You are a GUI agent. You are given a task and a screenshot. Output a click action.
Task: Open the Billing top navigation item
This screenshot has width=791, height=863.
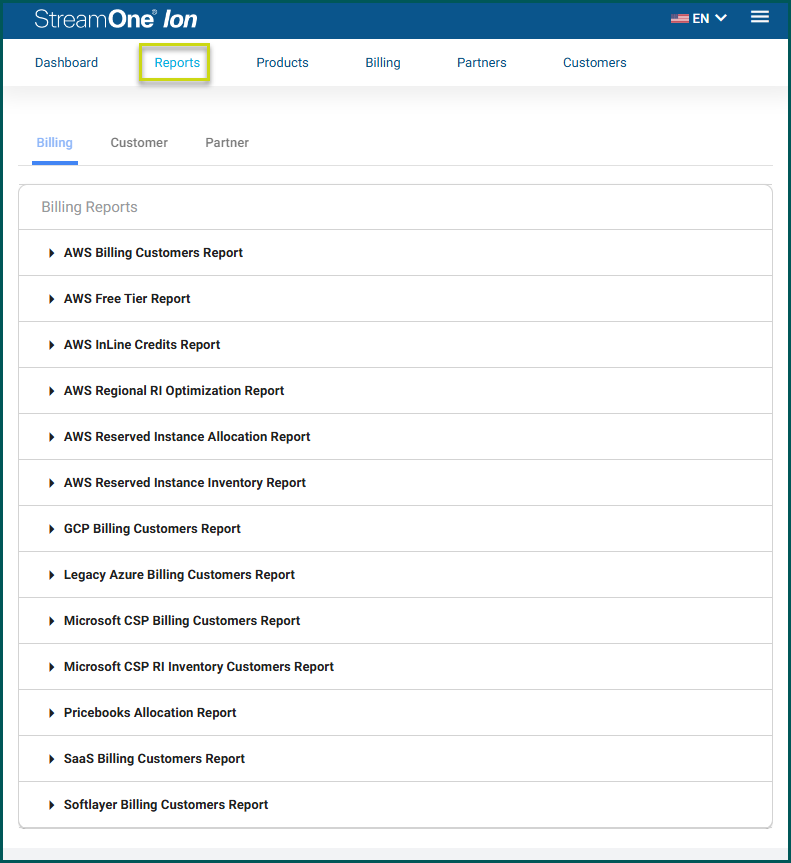[x=383, y=63]
